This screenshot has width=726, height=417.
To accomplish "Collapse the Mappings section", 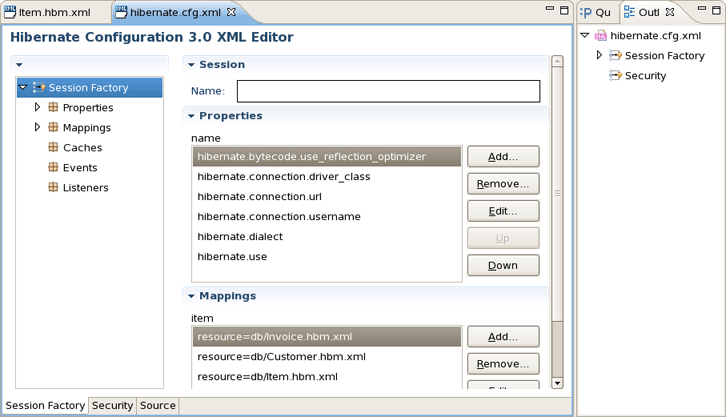I will coord(191,296).
